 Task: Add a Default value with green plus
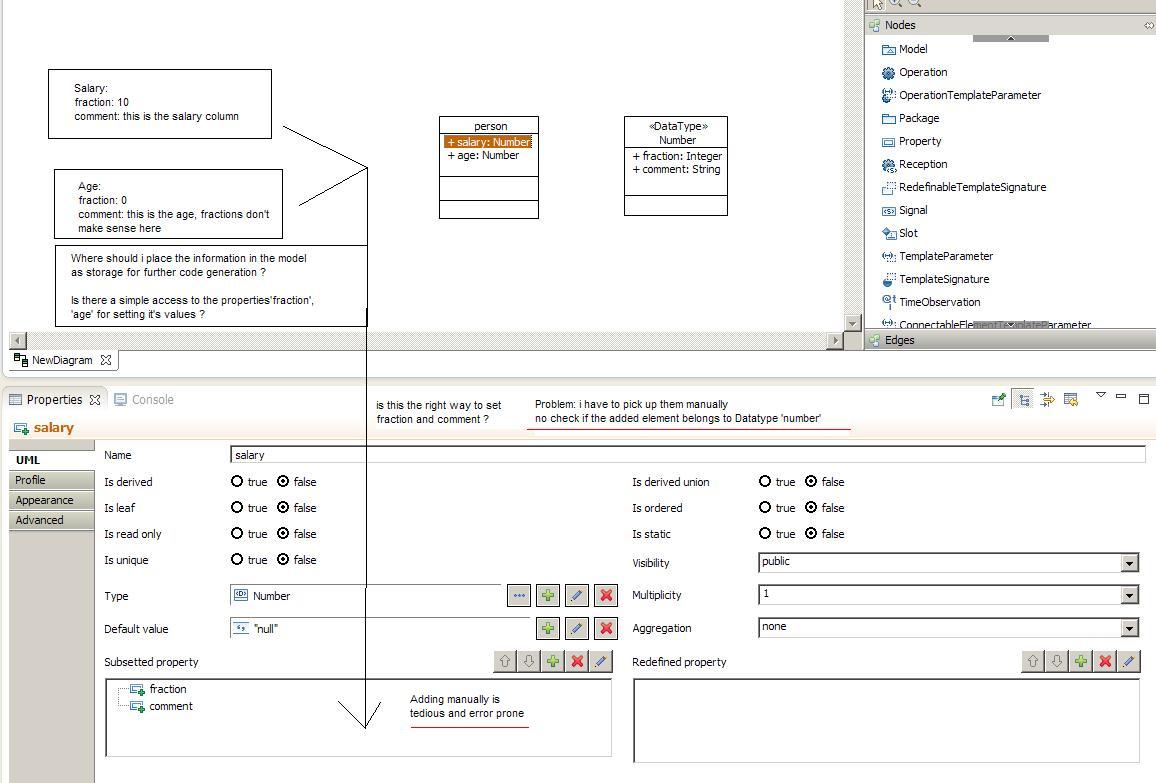point(548,628)
